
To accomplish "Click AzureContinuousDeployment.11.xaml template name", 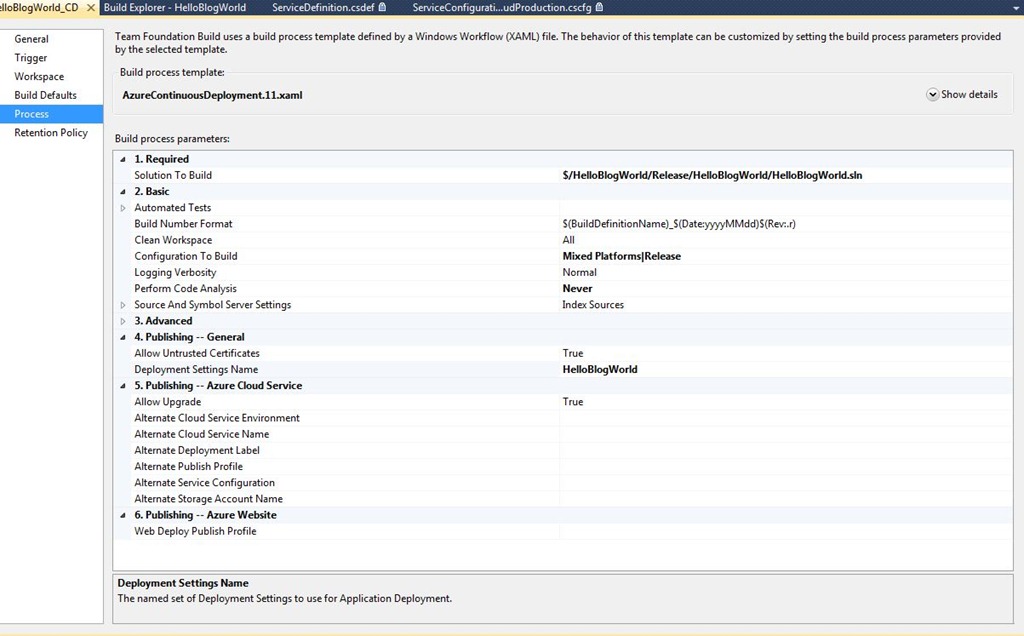I will pyautogui.click(x=212, y=95).
